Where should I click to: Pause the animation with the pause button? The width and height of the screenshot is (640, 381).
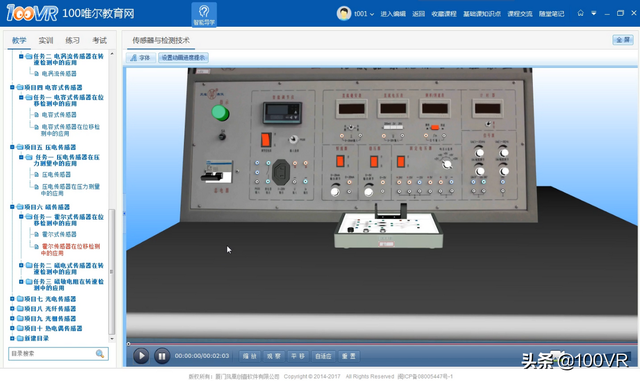pos(162,356)
